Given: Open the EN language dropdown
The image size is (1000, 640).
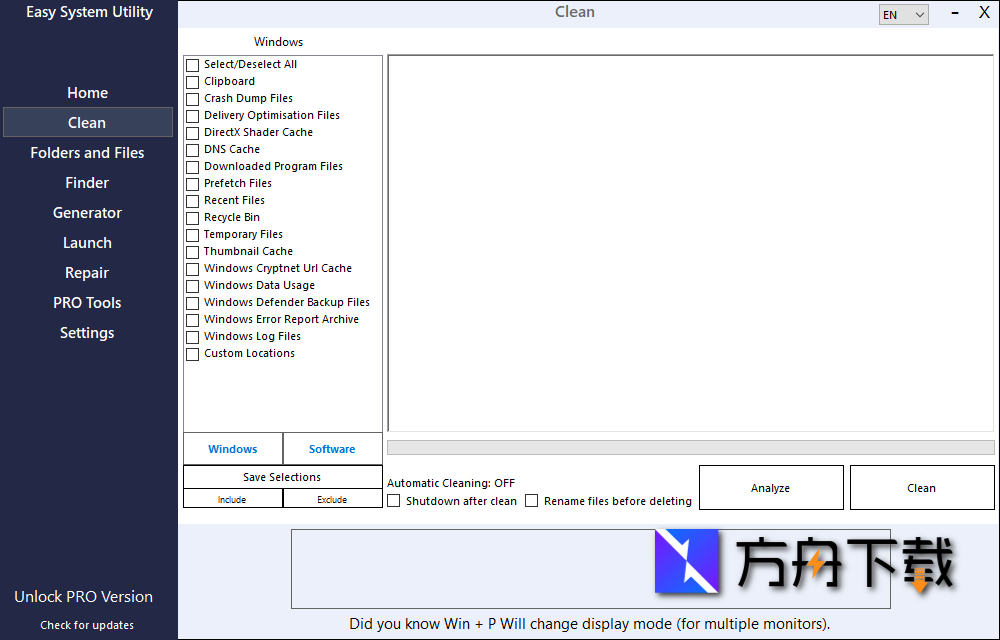Looking at the screenshot, I should pos(901,14).
